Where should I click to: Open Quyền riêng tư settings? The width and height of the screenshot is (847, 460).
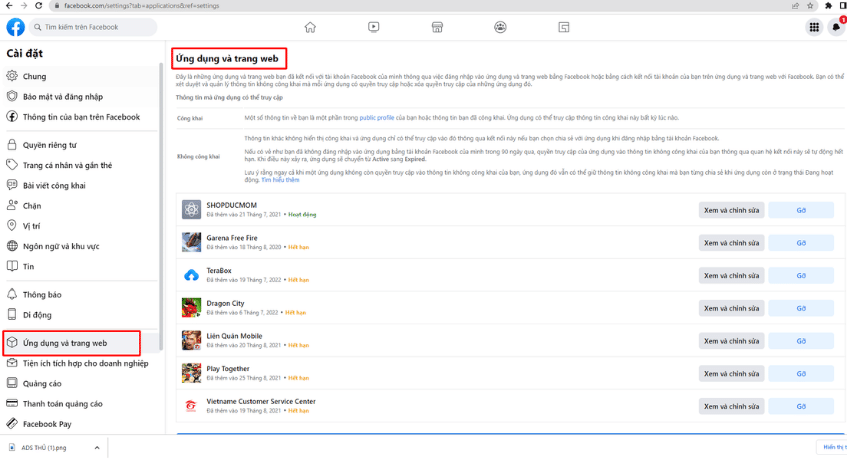click(x=81, y=145)
